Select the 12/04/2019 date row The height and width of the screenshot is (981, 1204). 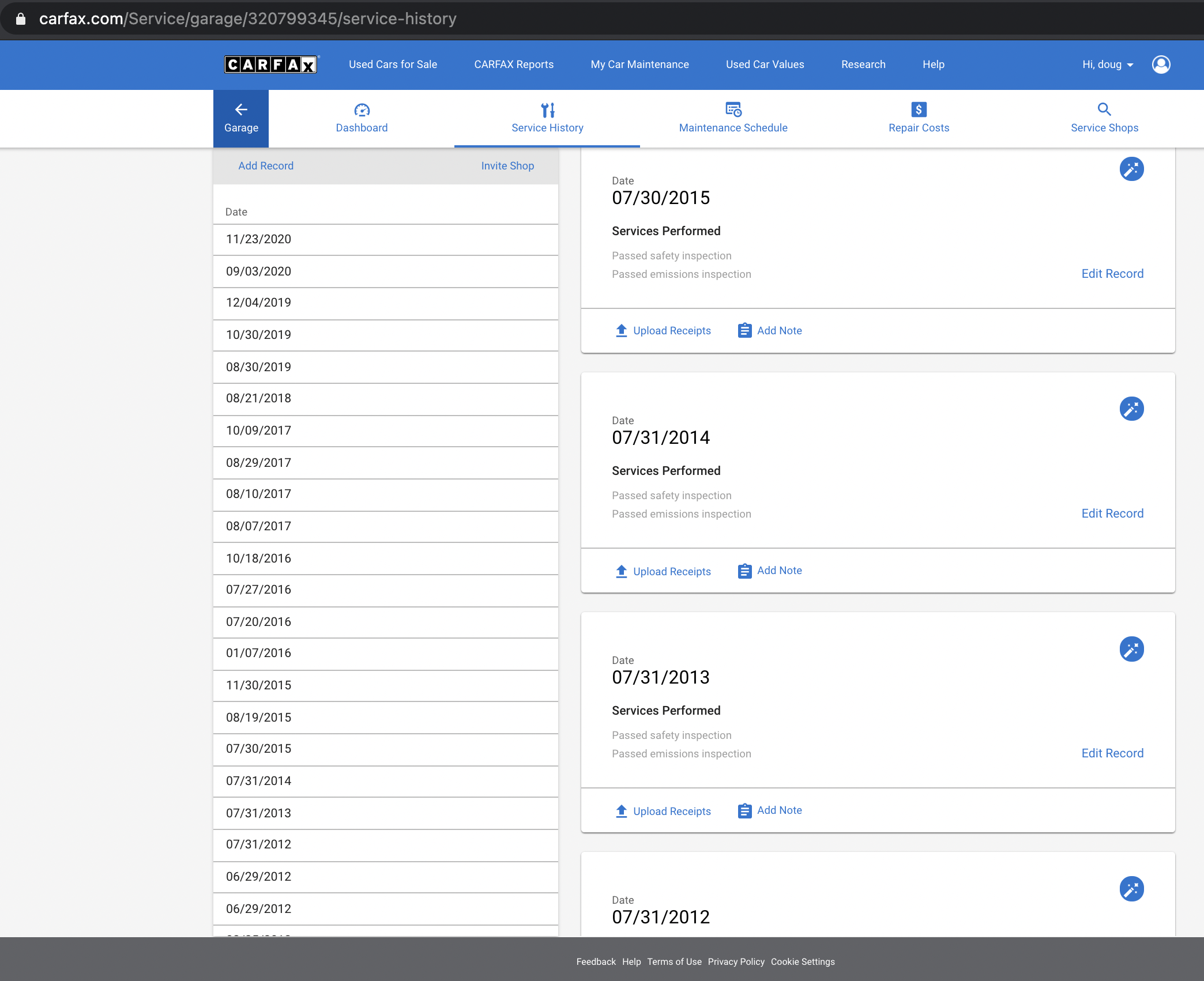(x=386, y=303)
